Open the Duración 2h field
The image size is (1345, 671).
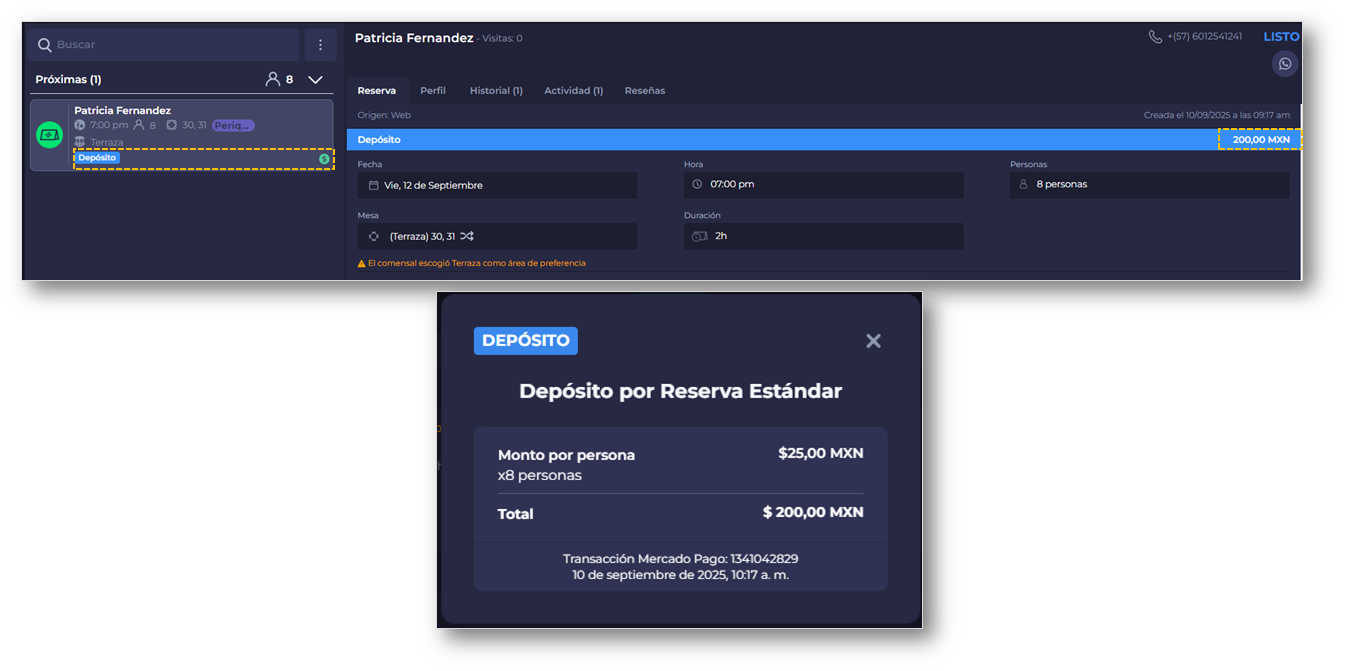pos(824,236)
